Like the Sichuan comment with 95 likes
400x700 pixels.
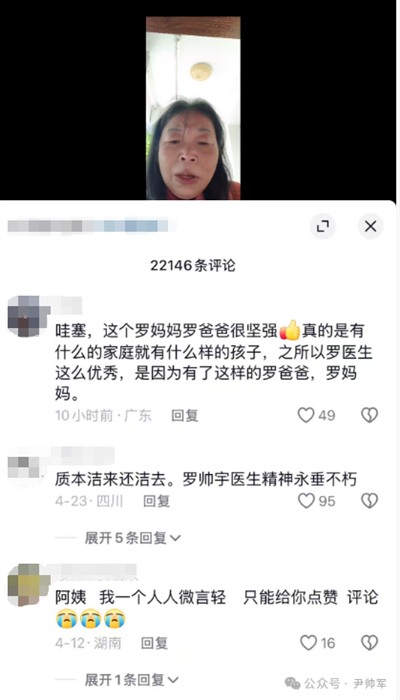pyautogui.click(x=306, y=501)
